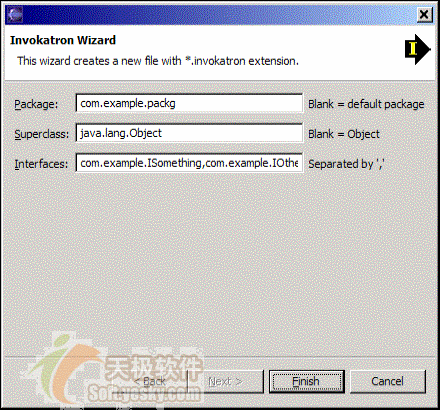
Task: Click Finish to create the file
Action: [307, 381]
